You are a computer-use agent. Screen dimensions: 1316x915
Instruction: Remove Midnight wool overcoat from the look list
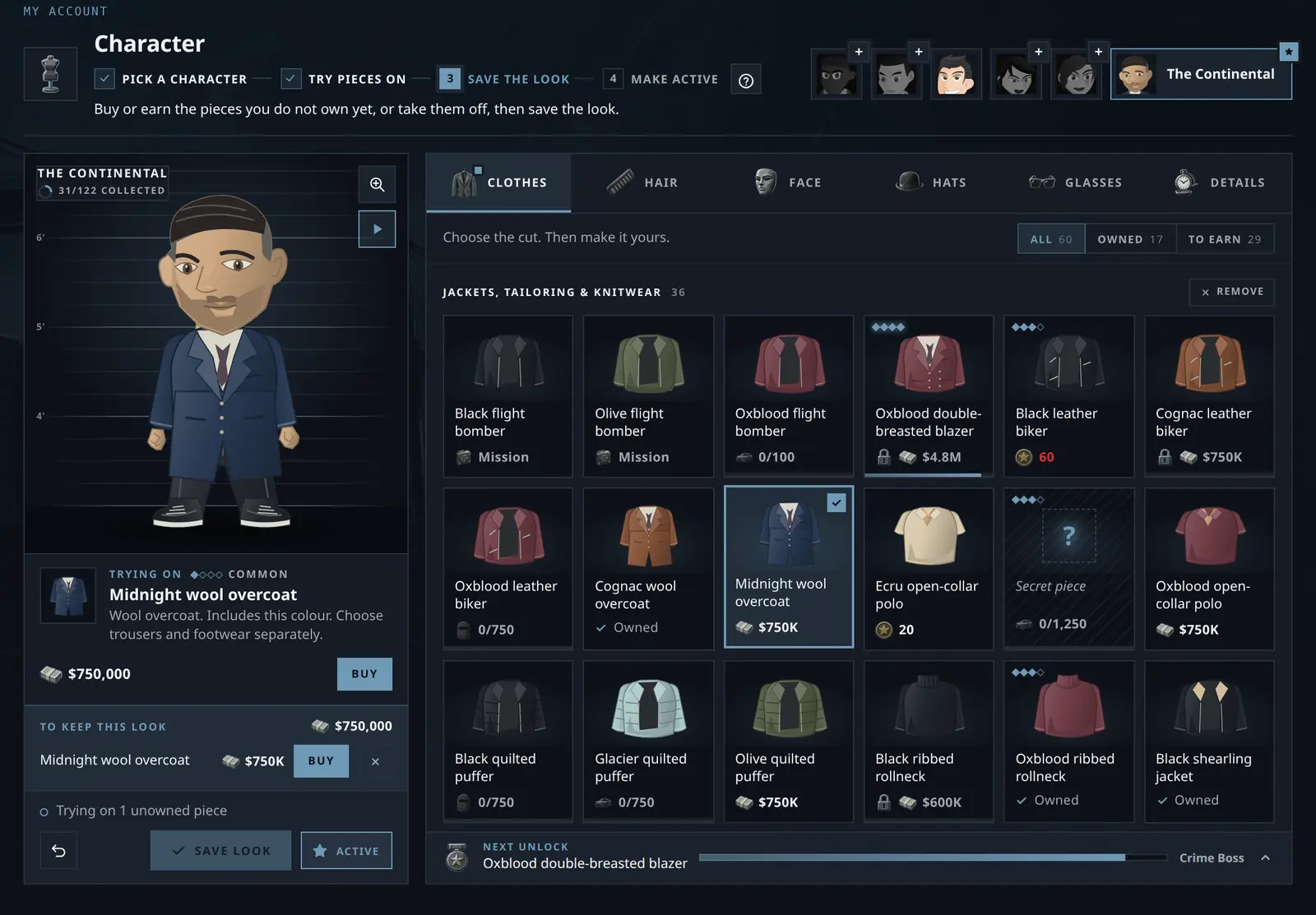click(375, 761)
